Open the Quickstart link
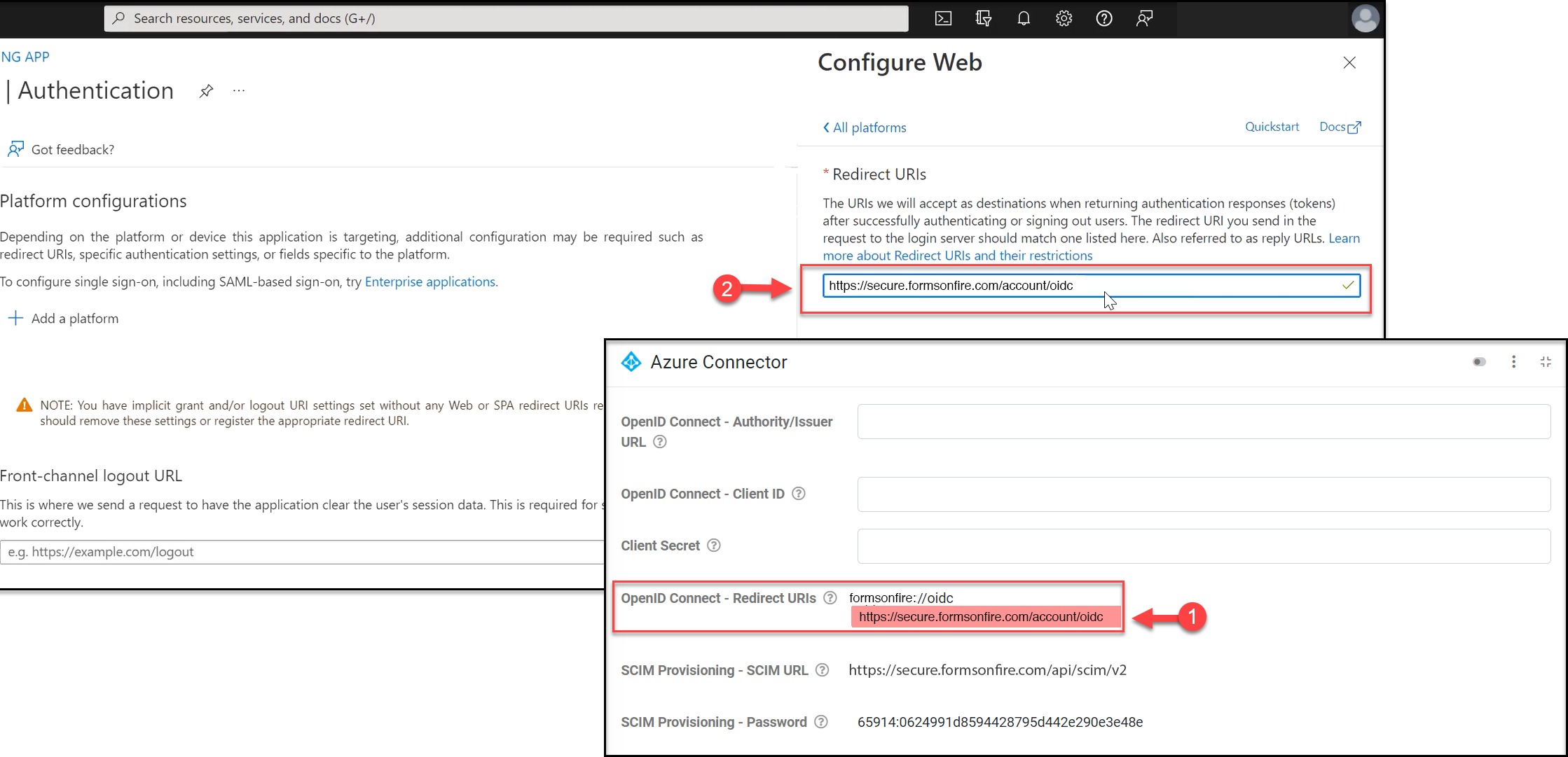 click(1272, 127)
